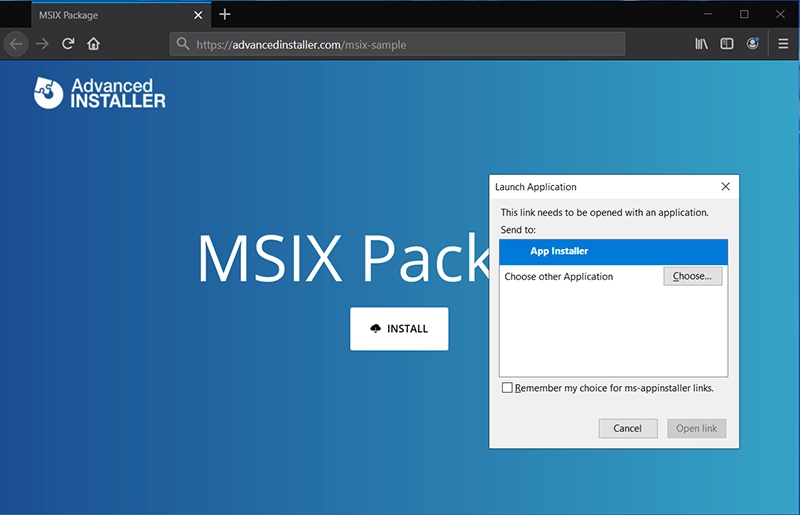Close the Firefox browser window
The width and height of the screenshot is (800, 515).
[780, 14]
